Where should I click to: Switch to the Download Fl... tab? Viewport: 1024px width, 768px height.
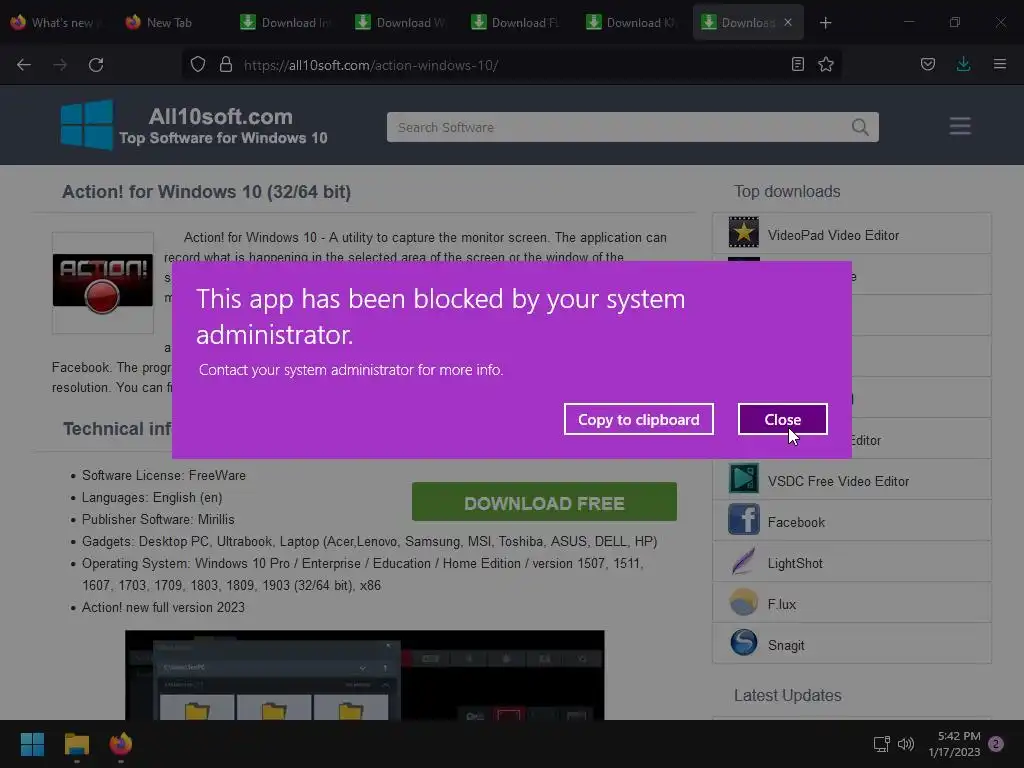pos(515,23)
